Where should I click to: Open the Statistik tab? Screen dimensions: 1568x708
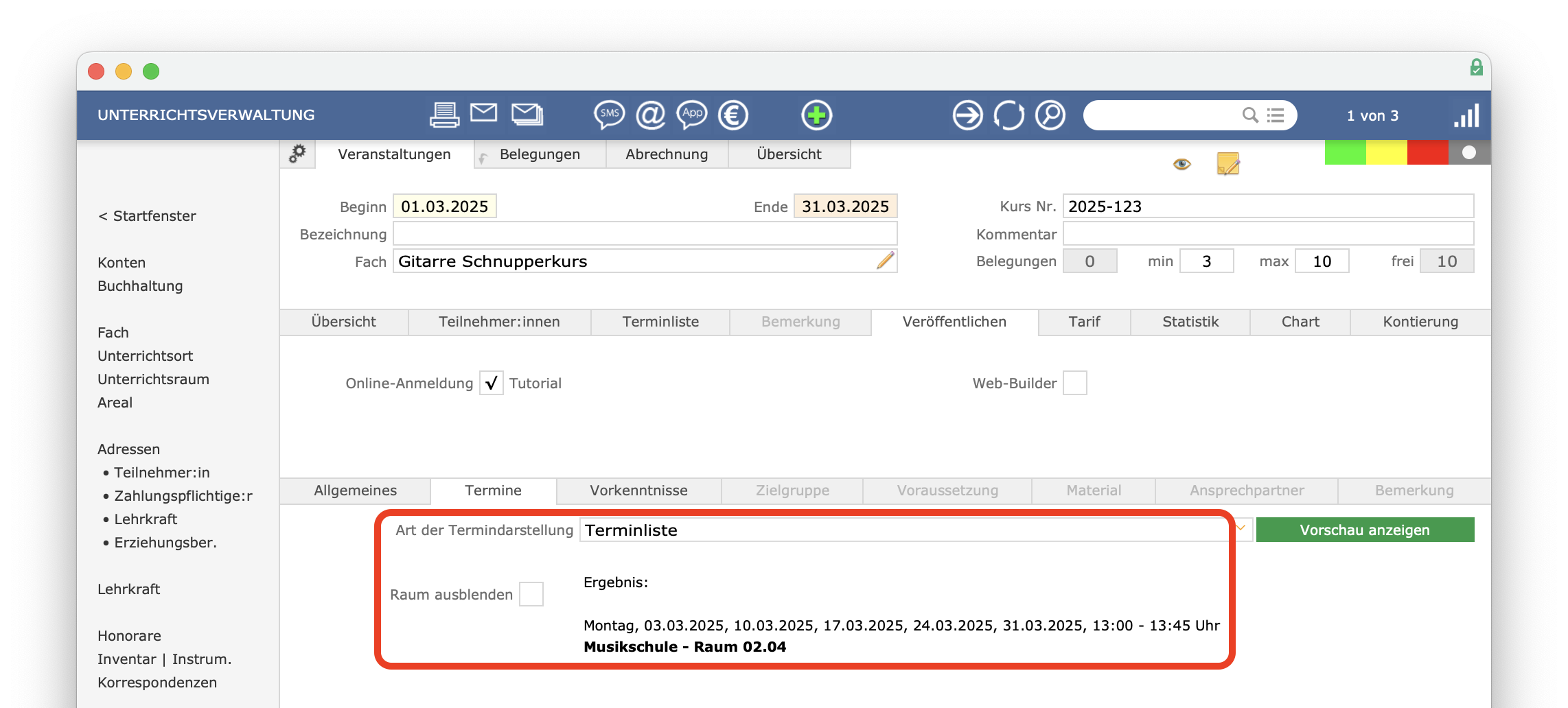(x=1190, y=322)
